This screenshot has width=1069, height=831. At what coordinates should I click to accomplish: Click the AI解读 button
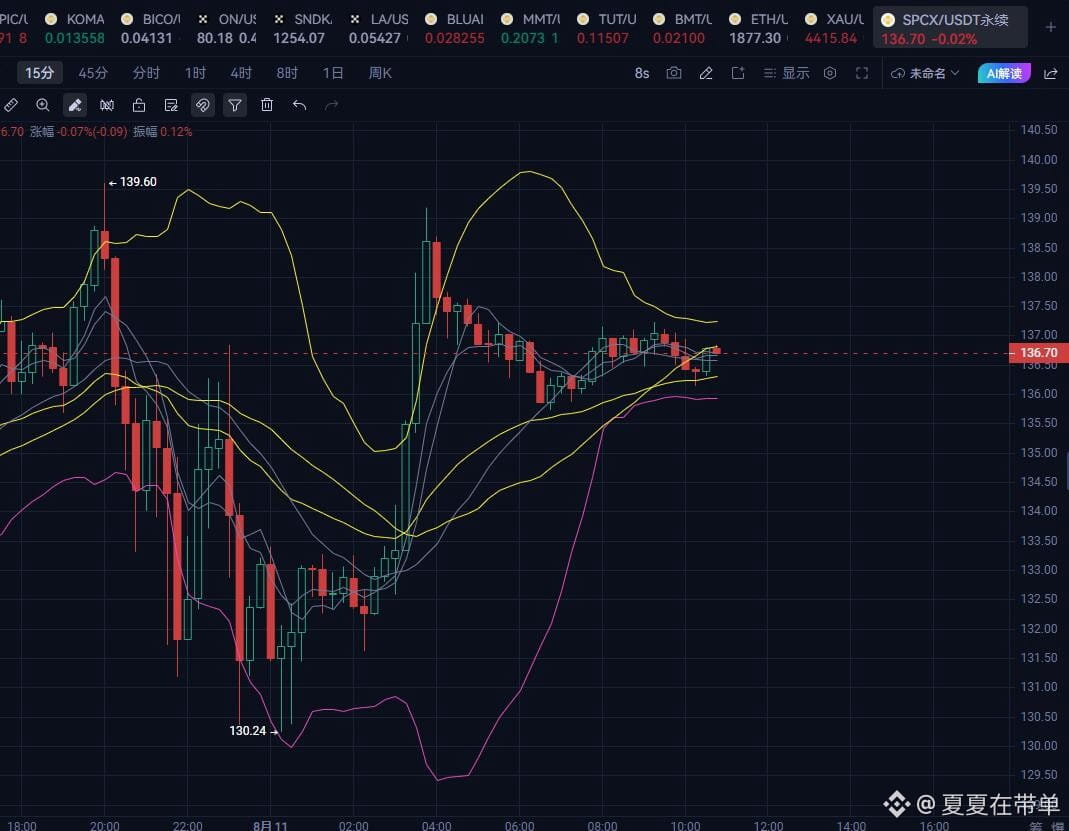1004,73
